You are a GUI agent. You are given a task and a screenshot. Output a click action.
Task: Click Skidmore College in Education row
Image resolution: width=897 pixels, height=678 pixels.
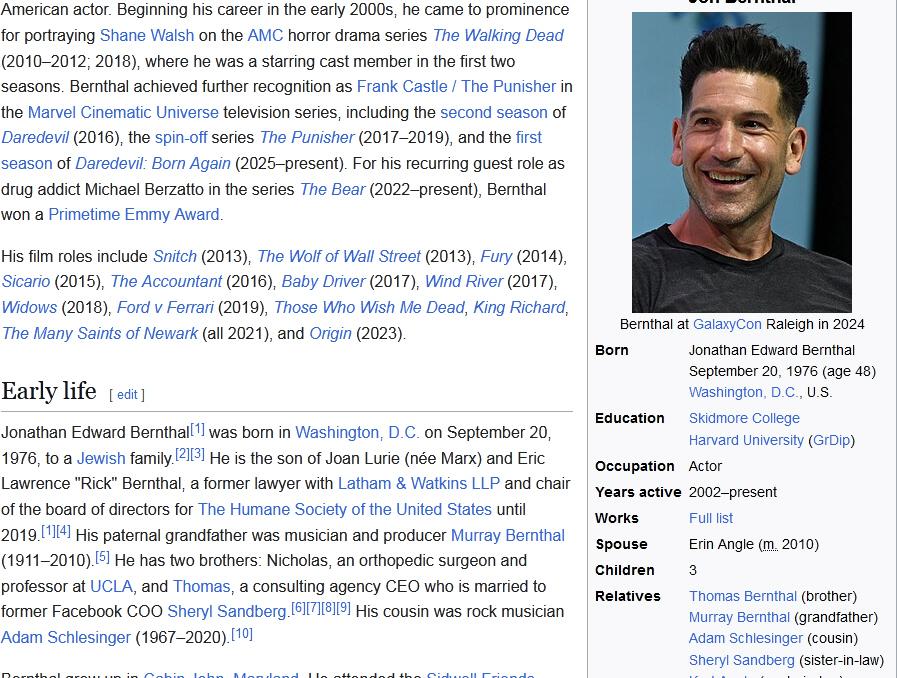pyautogui.click(x=744, y=418)
